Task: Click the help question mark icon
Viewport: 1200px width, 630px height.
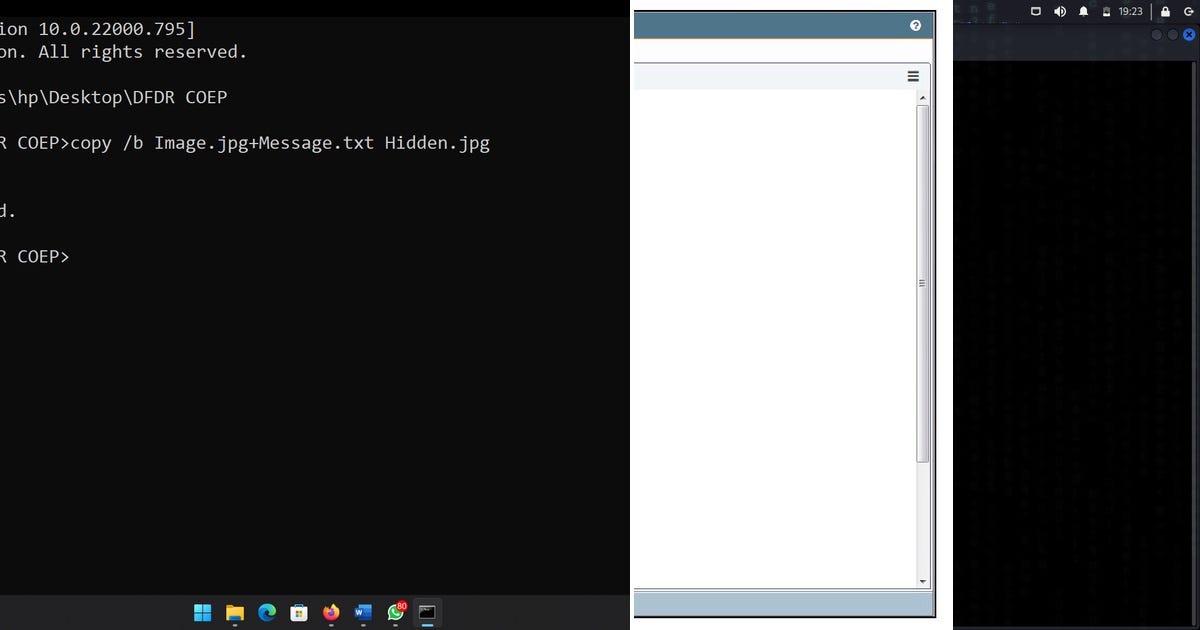Action: click(916, 25)
